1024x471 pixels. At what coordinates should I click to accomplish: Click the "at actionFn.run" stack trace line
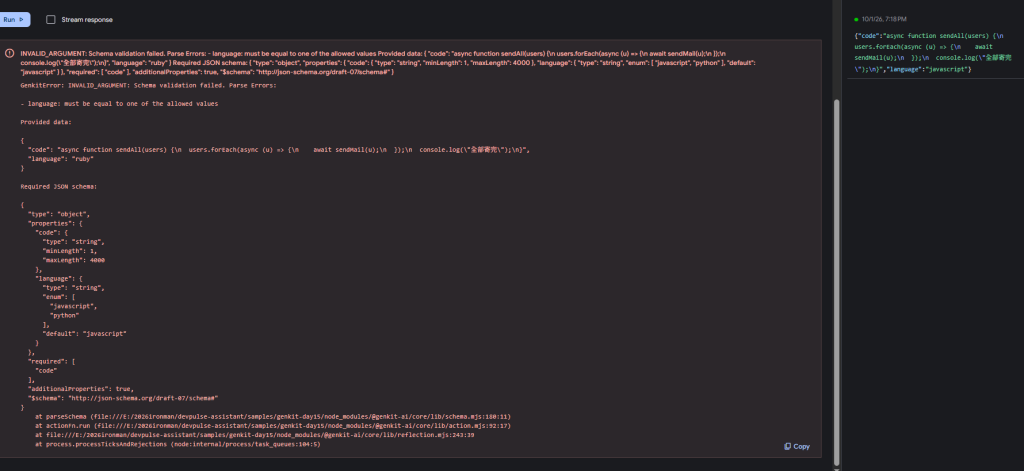pyautogui.click(x=273, y=425)
